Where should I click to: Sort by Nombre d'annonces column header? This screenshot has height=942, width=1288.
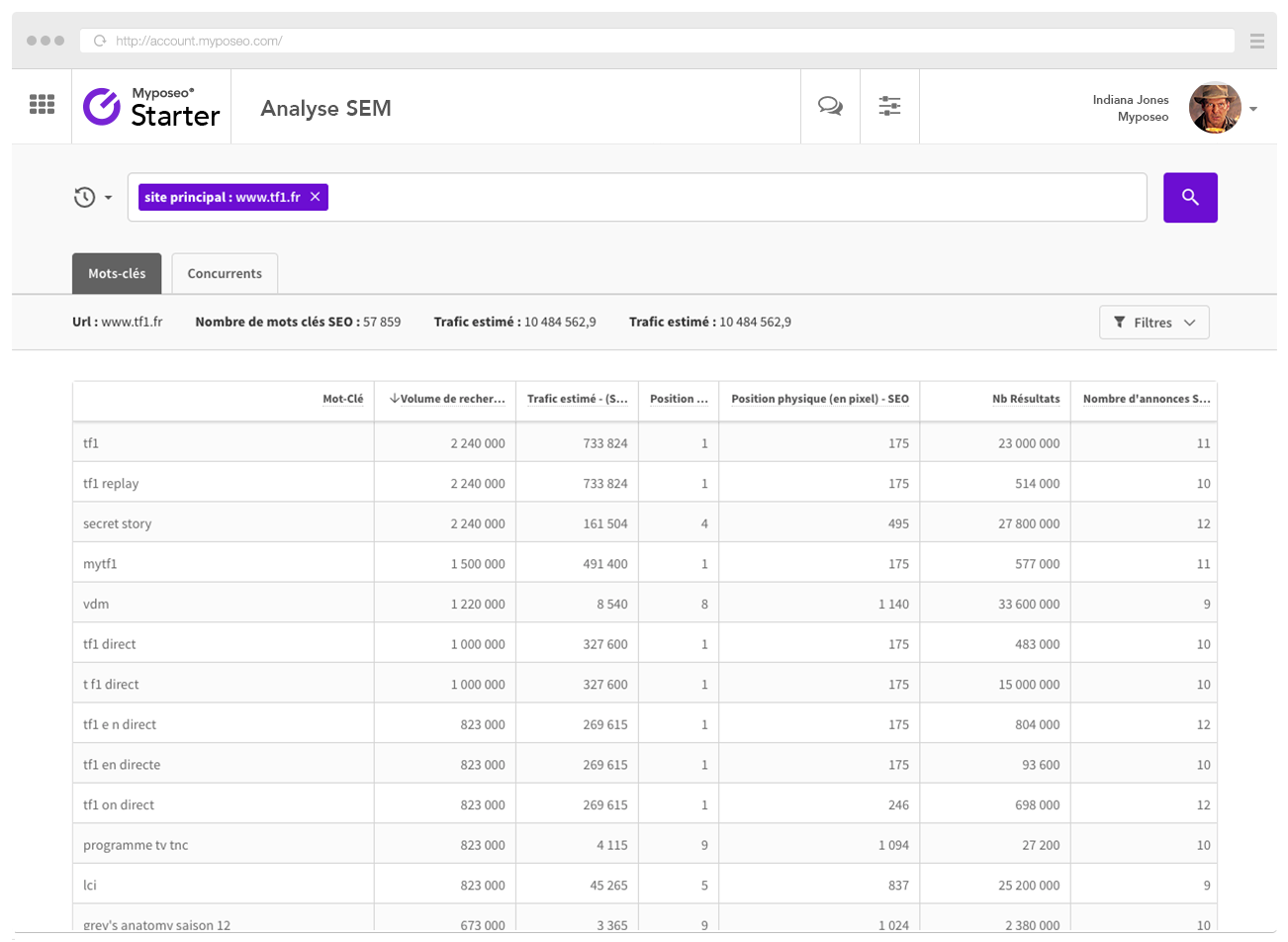[1146, 399]
